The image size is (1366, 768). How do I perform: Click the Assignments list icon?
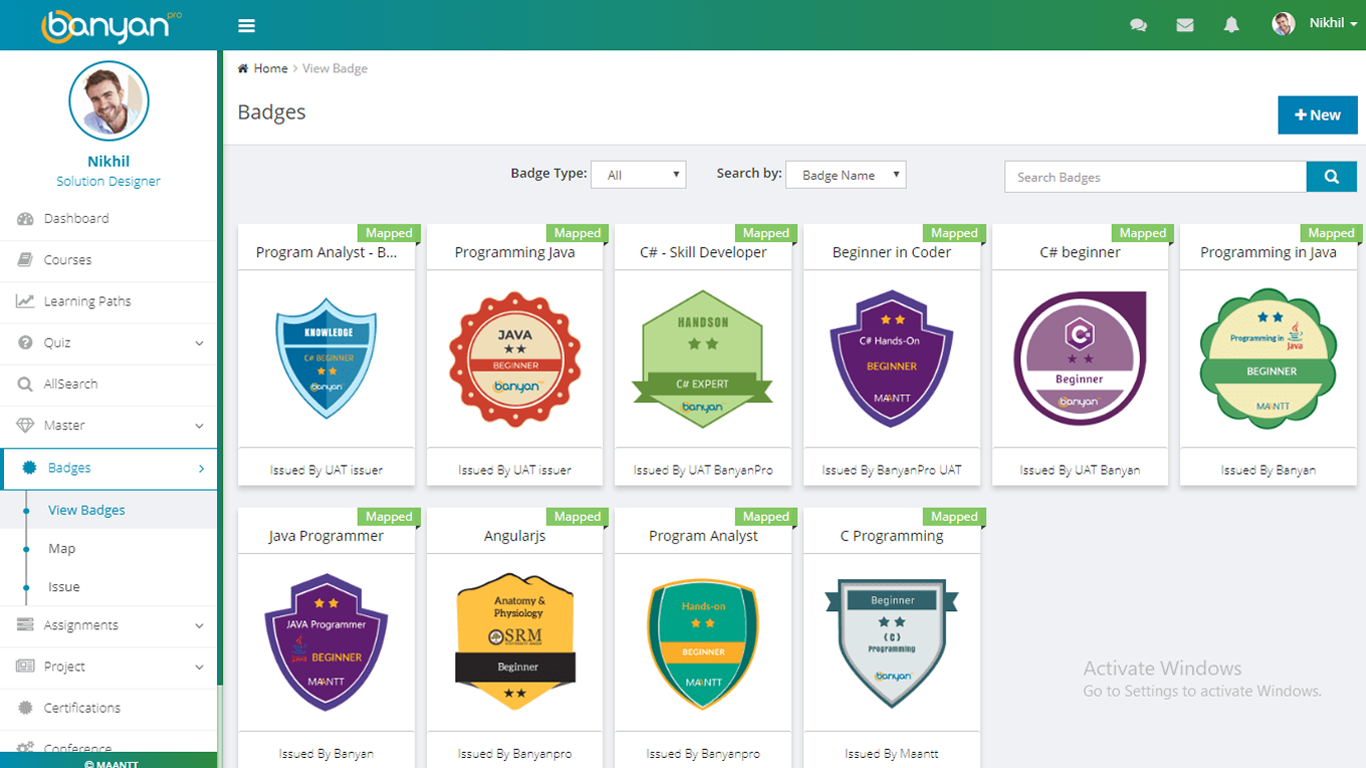click(25, 625)
